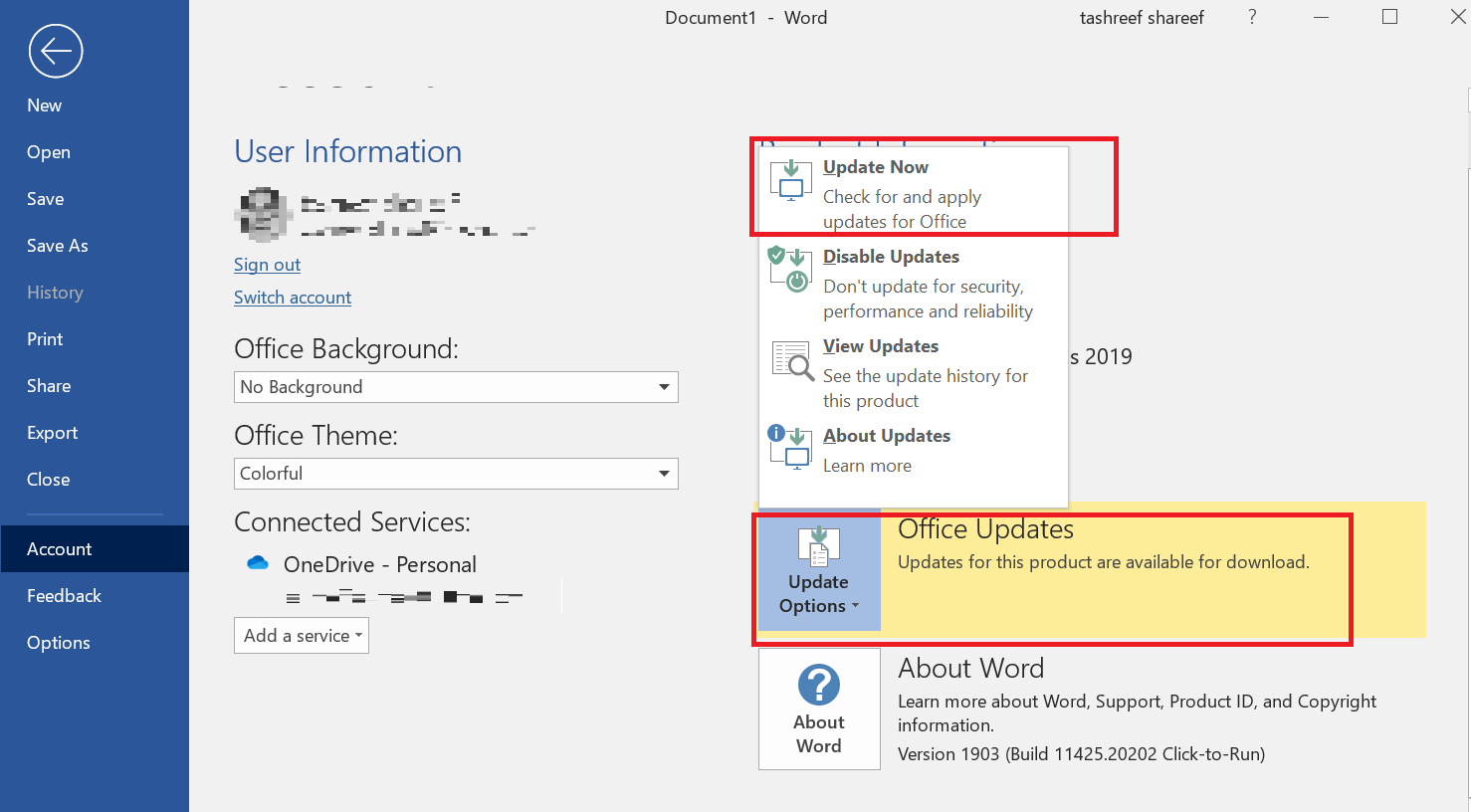Choose Close in the sidebar
Screen dimensions: 1471x812
[95, 480]
